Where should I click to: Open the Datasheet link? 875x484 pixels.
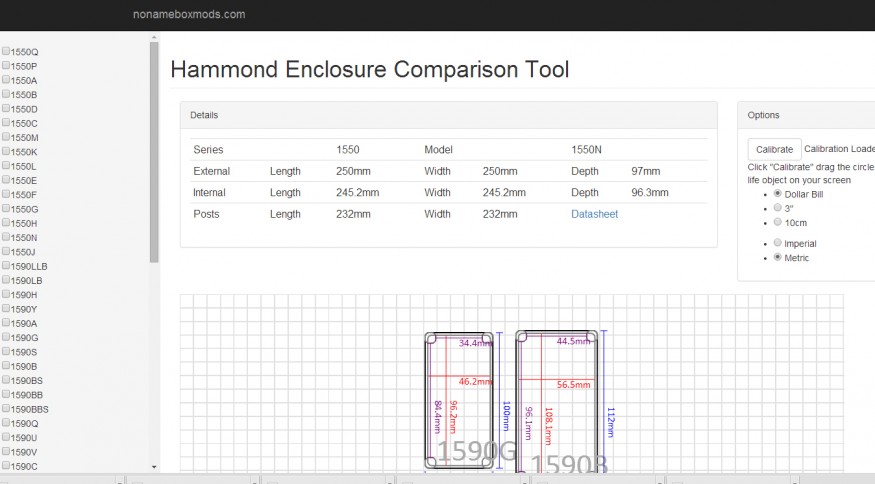tap(594, 214)
